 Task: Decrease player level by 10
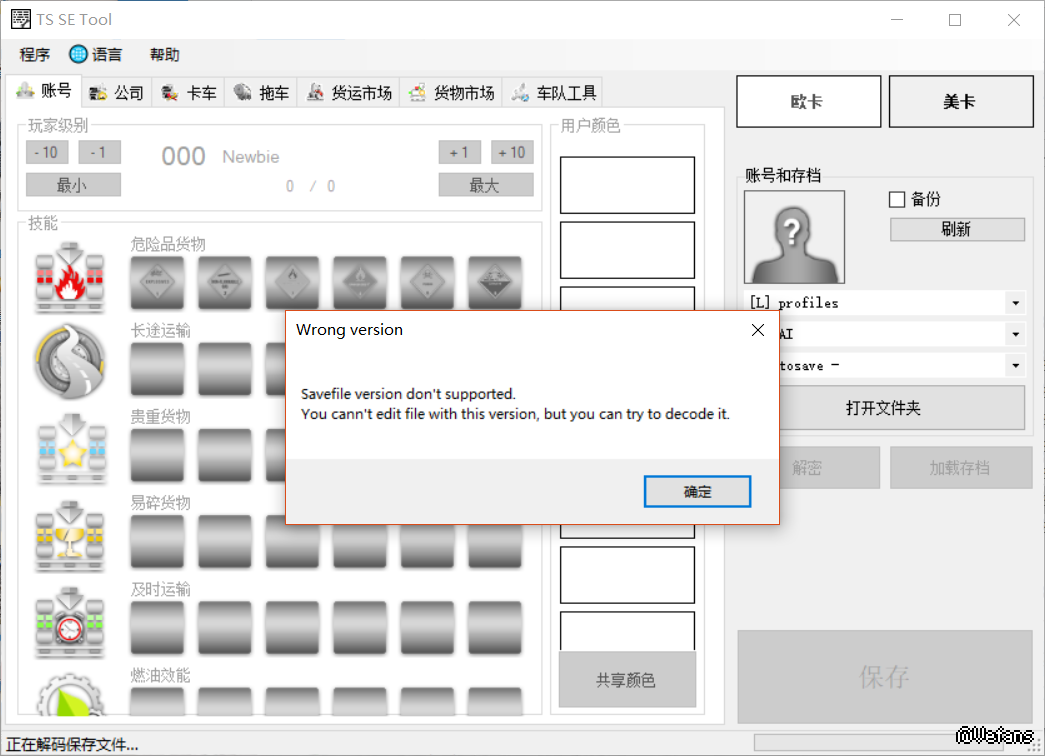pyautogui.click(x=47, y=153)
